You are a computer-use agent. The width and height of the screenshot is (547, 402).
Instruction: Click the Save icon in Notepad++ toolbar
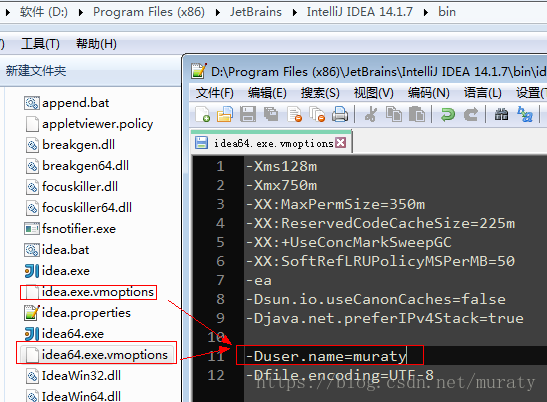coord(248,114)
